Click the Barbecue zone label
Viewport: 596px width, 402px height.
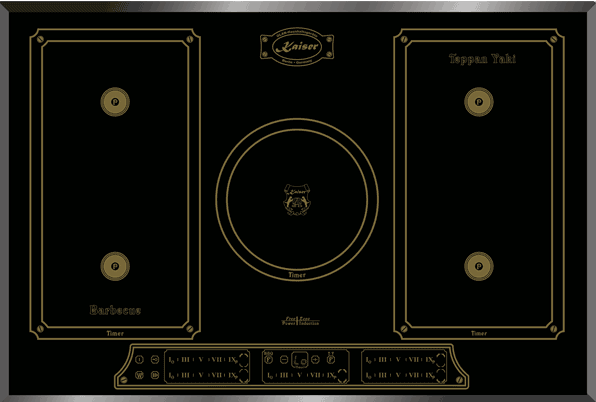point(116,310)
